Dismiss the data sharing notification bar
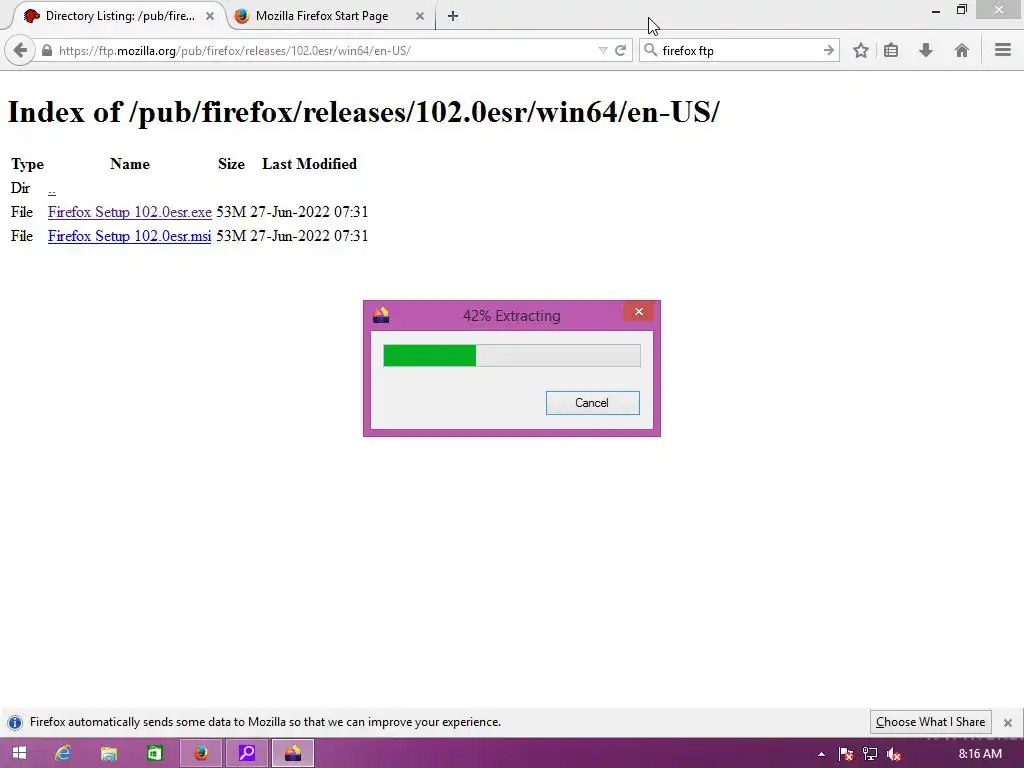The width and height of the screenshot is (1024, 768). point(1008,722)
